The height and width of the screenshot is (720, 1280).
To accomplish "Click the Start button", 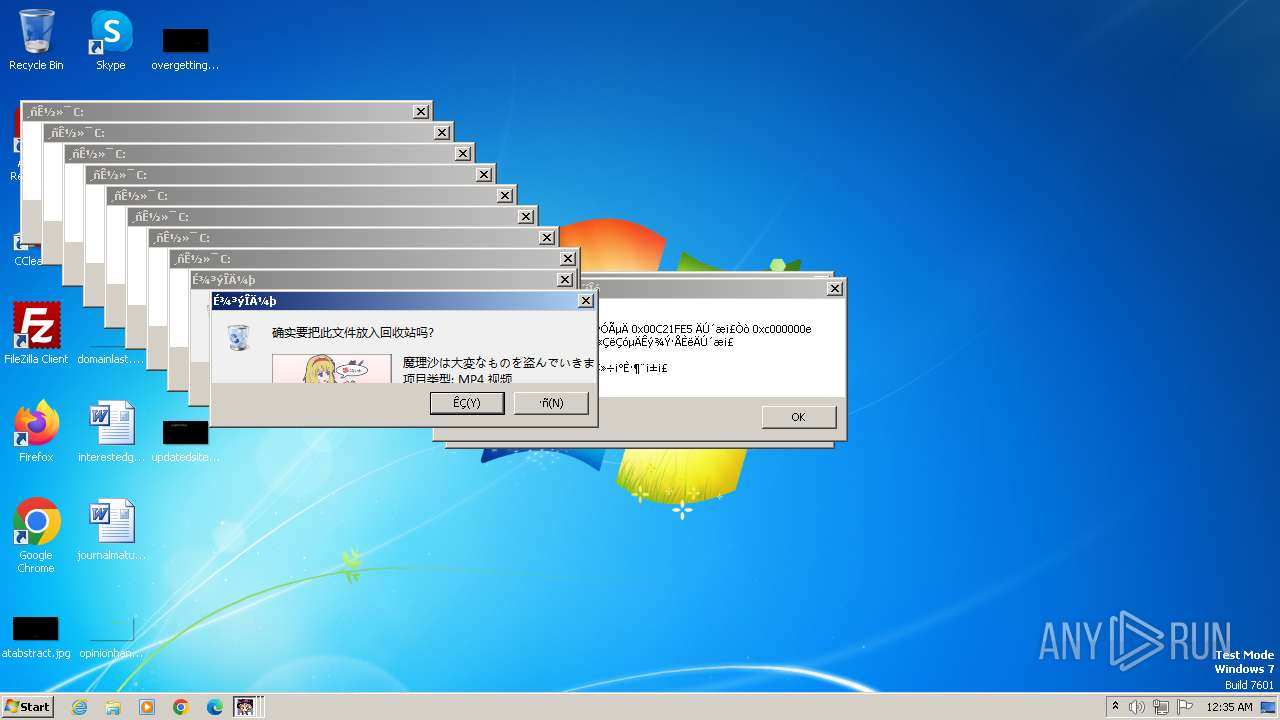I will coord(27,706).
